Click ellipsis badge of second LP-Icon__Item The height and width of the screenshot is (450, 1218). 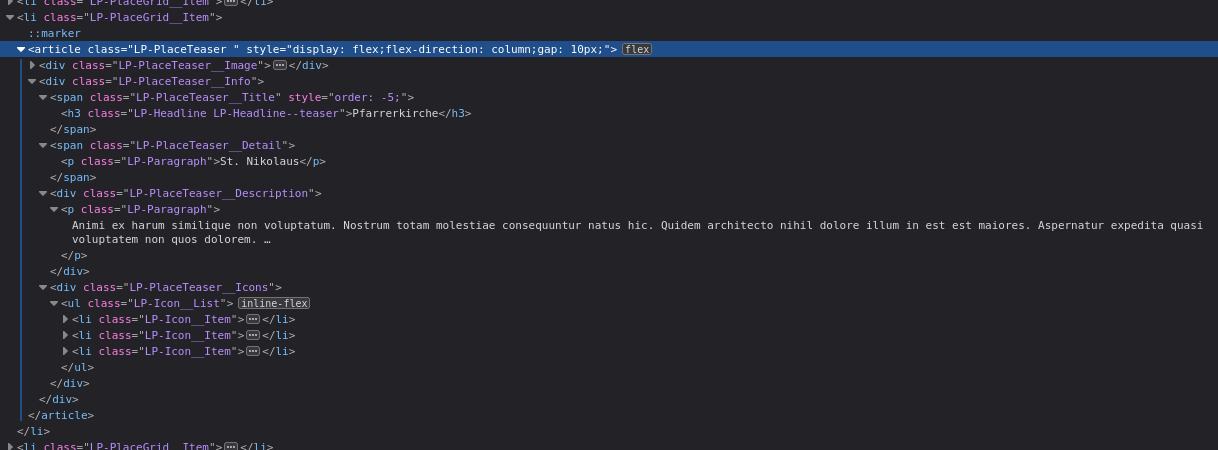coord(253,335)
